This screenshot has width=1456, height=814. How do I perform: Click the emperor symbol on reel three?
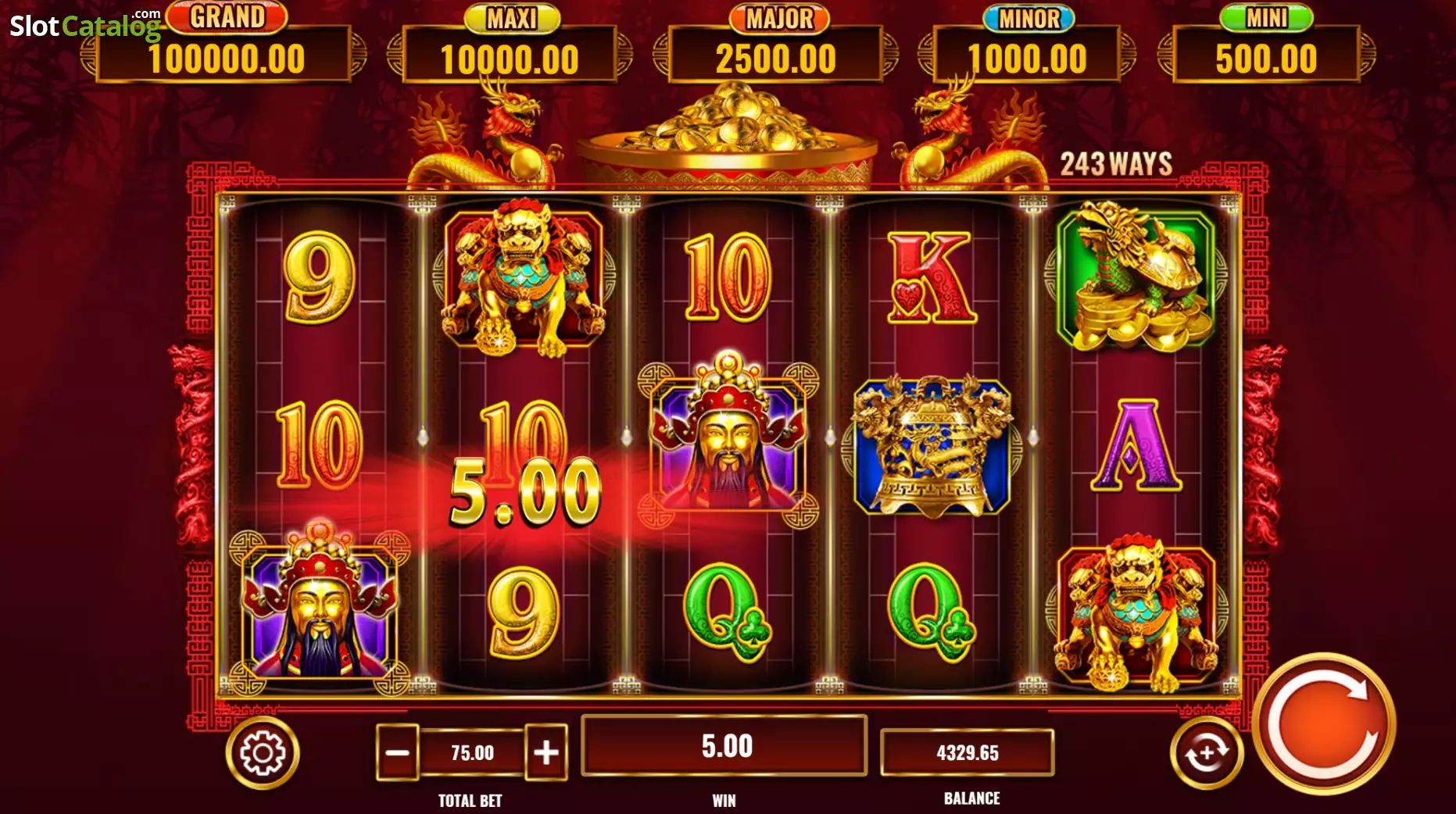pos(728,439)
